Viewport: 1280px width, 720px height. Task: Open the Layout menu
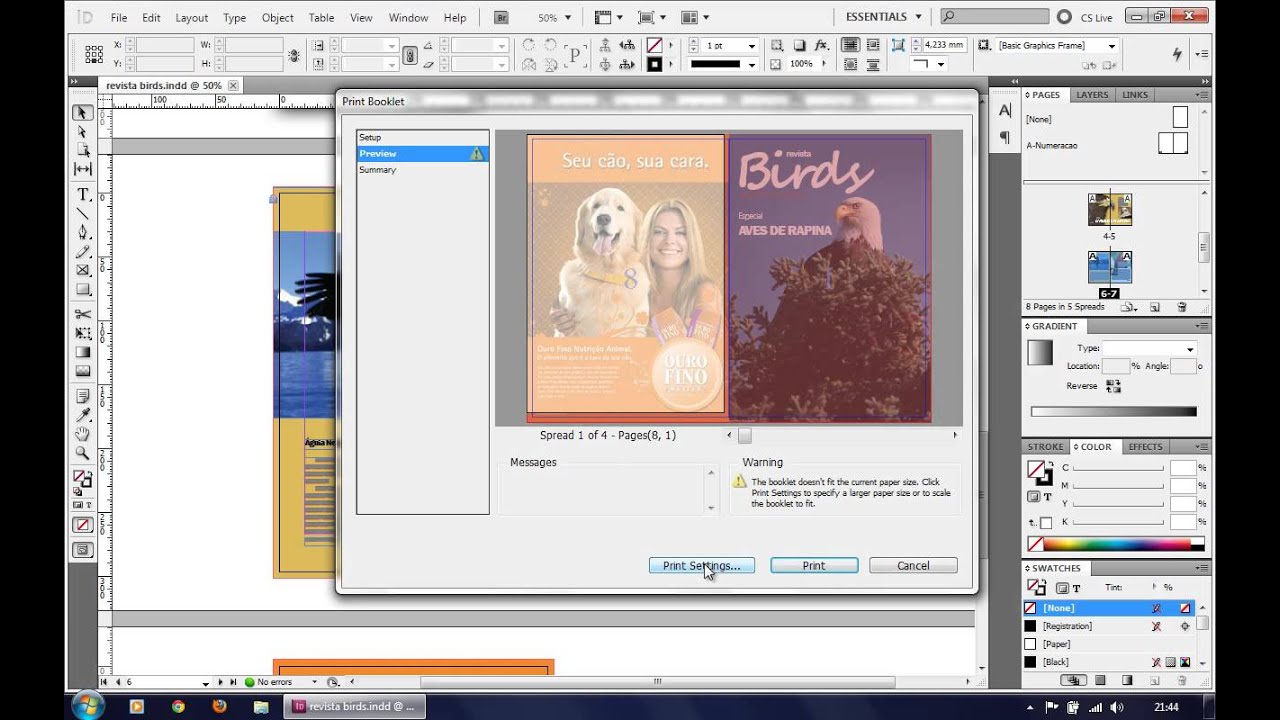(191, 18)
